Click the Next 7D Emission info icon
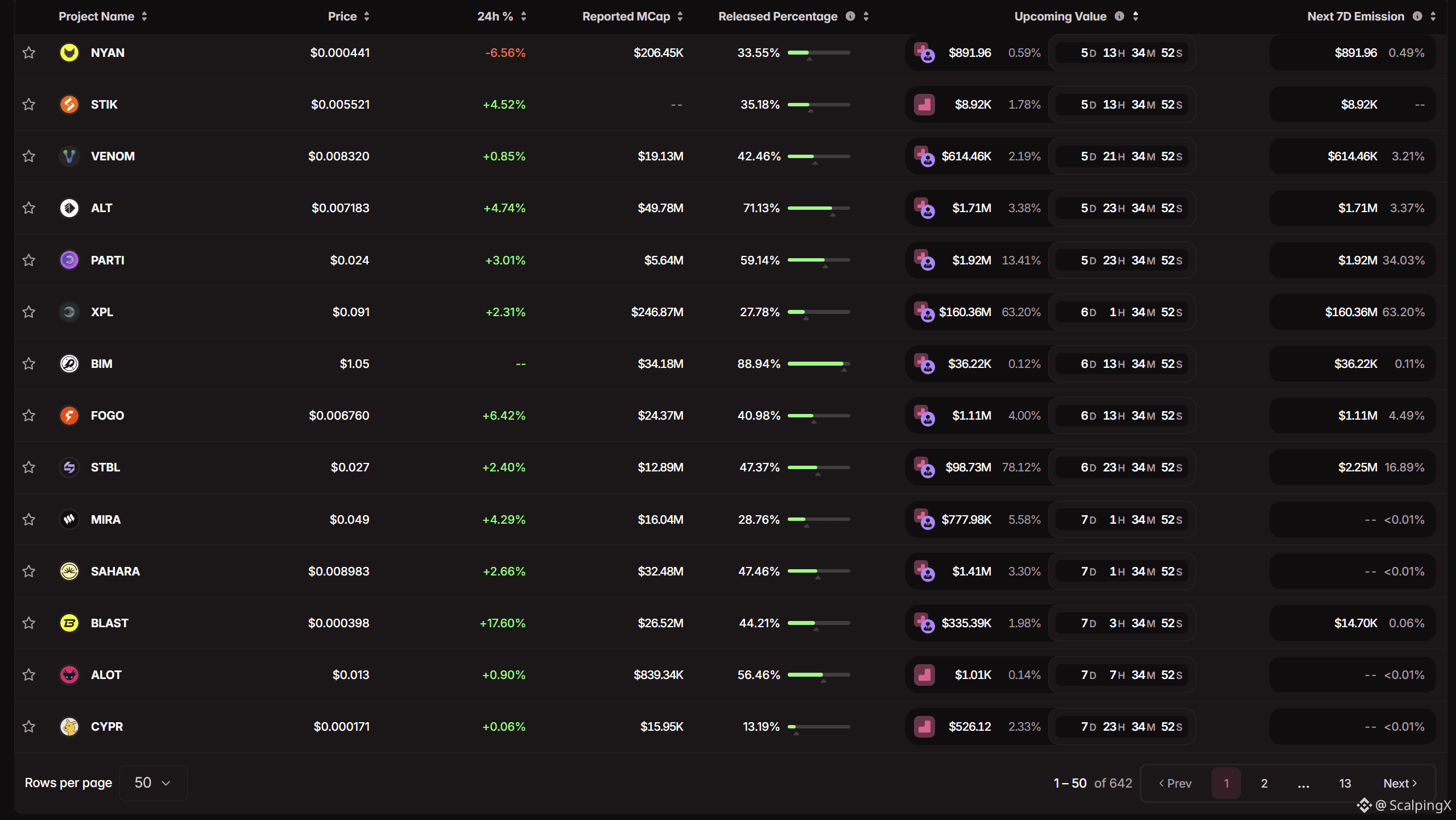Screen dimensions: 1456x820 (x=1417, y=16)
